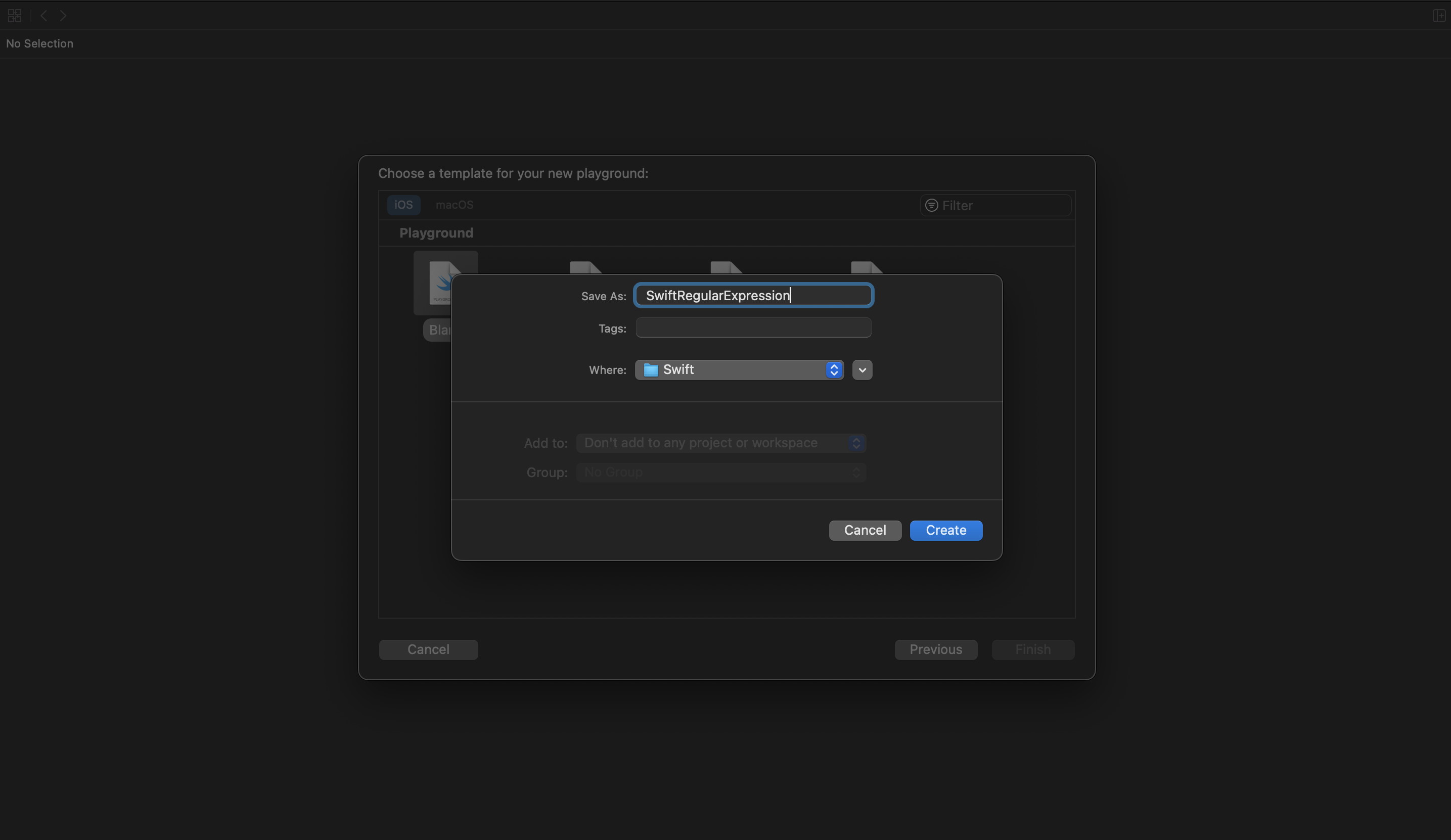
Task: Click the related items grid icon
Action: (14, 16)
